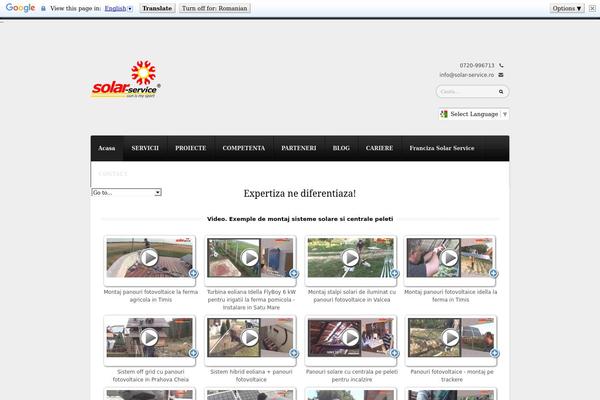Open the CARIERE menu item

379,148
